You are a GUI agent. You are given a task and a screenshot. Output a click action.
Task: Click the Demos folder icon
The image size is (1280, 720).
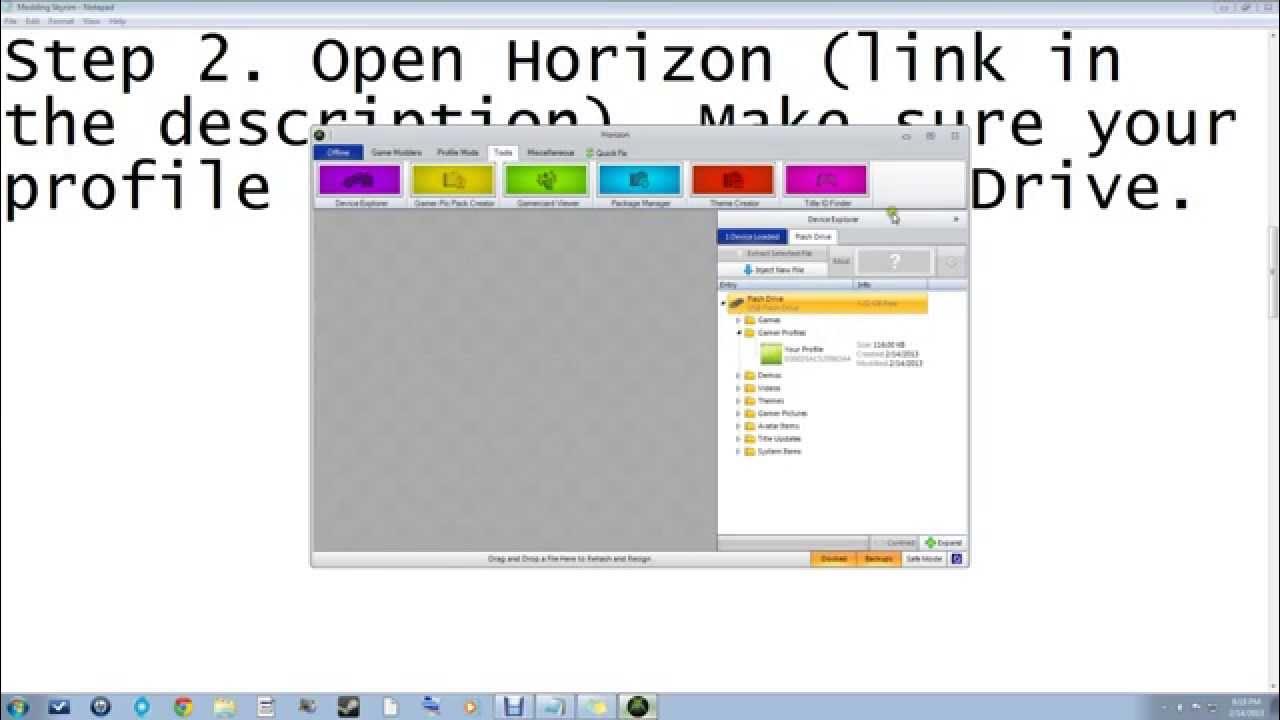[x=749, y=376]
